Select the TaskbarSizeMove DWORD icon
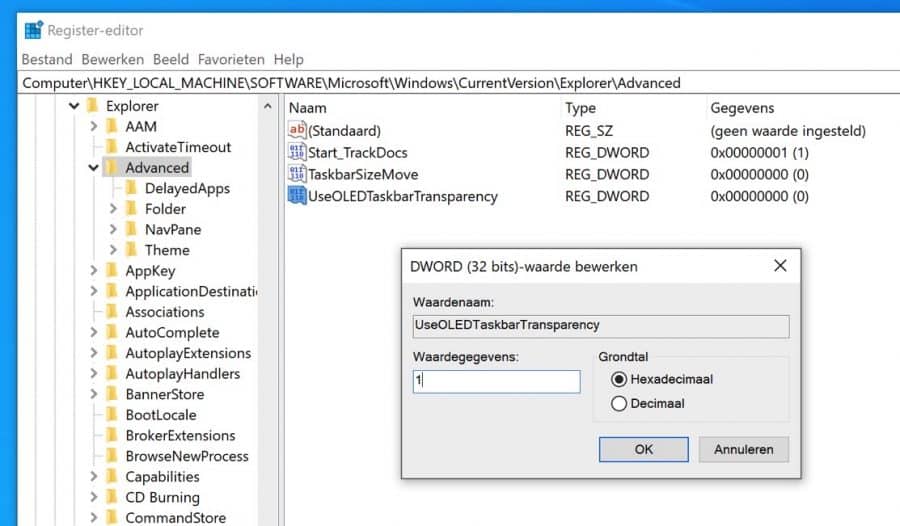Image resolution: width=900 pixels, height=526 pixels. click(297, 173)
